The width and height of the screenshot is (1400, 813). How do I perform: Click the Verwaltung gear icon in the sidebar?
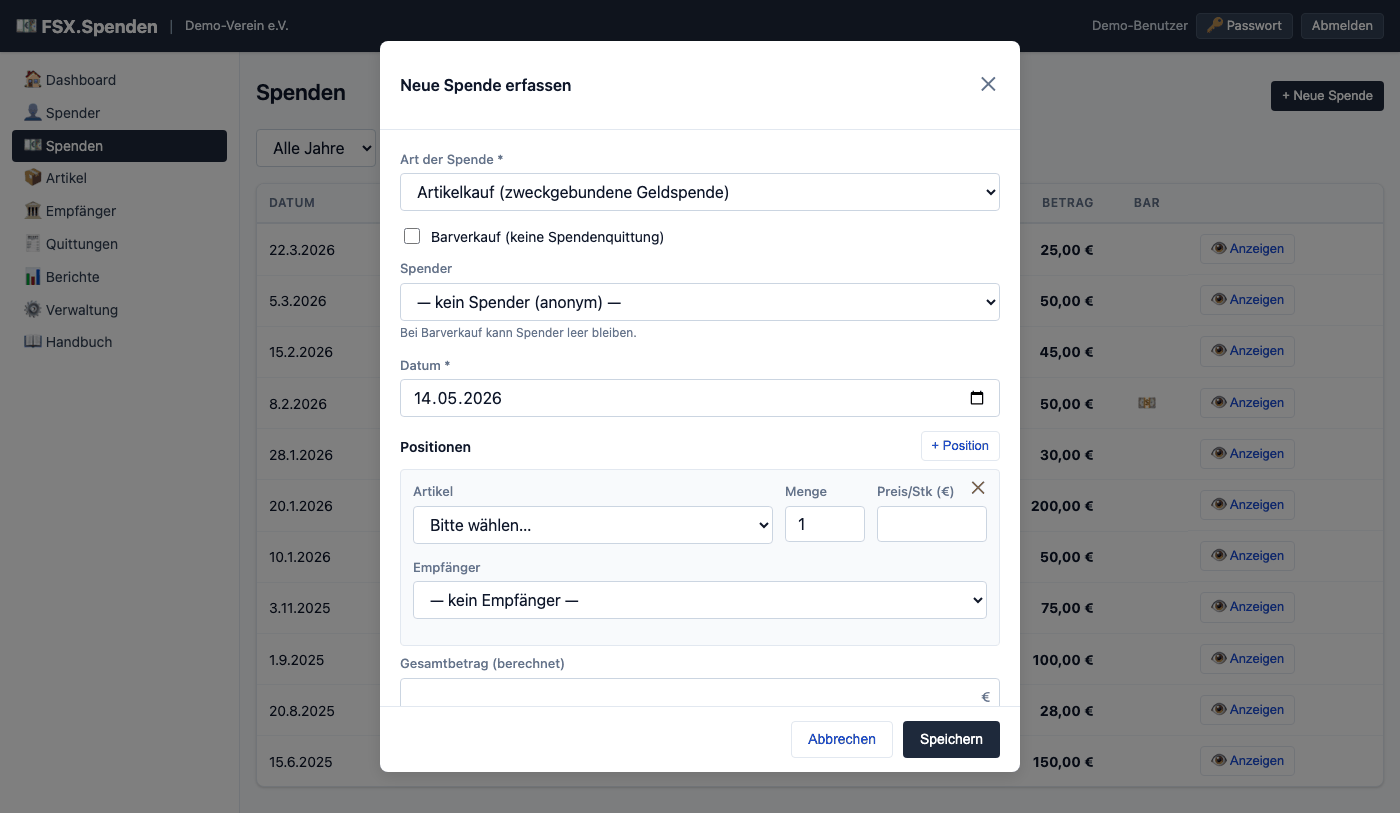(x=33, y=310)
